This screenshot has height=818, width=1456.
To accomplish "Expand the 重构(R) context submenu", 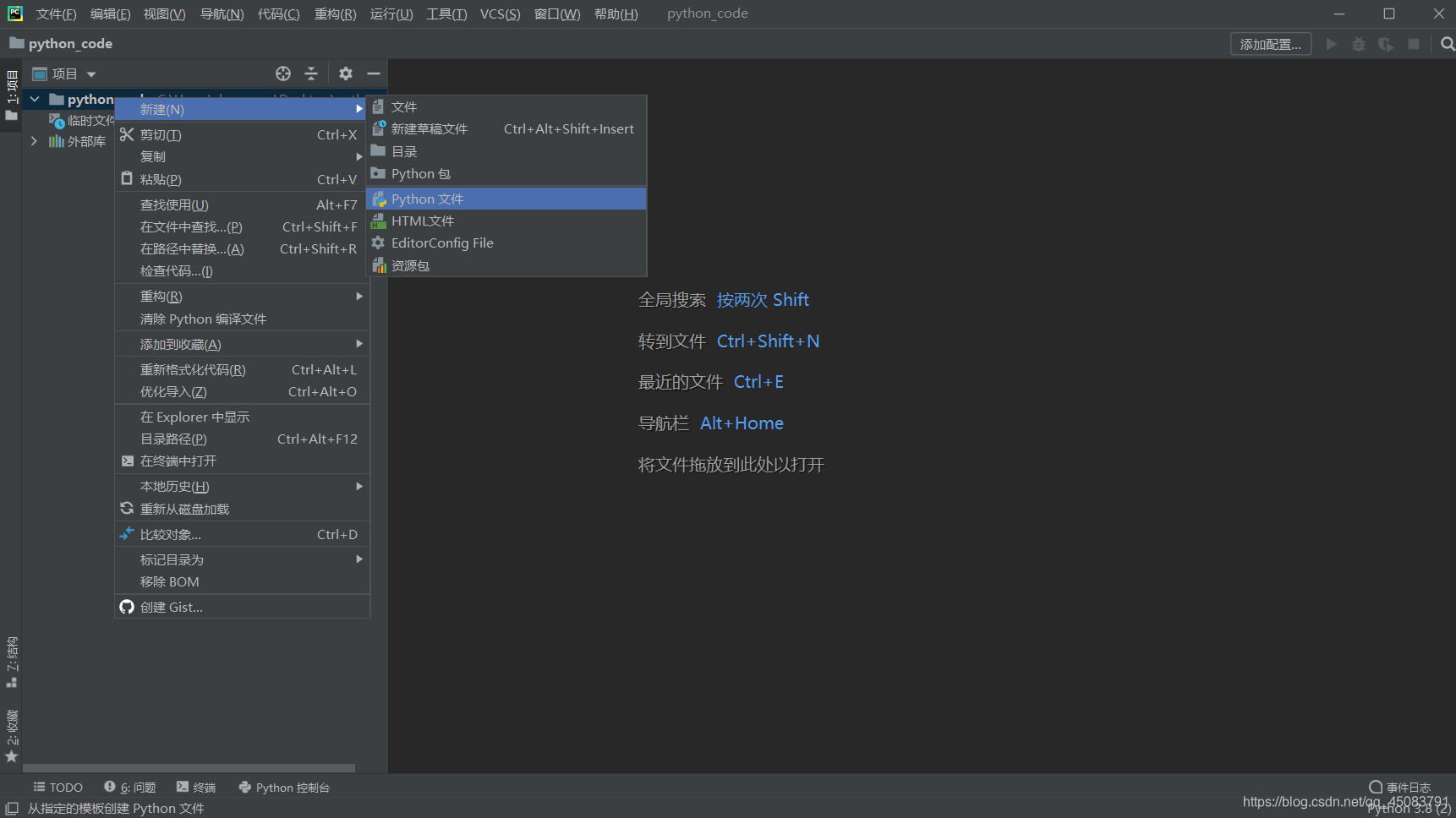I will tap(243, 296).
